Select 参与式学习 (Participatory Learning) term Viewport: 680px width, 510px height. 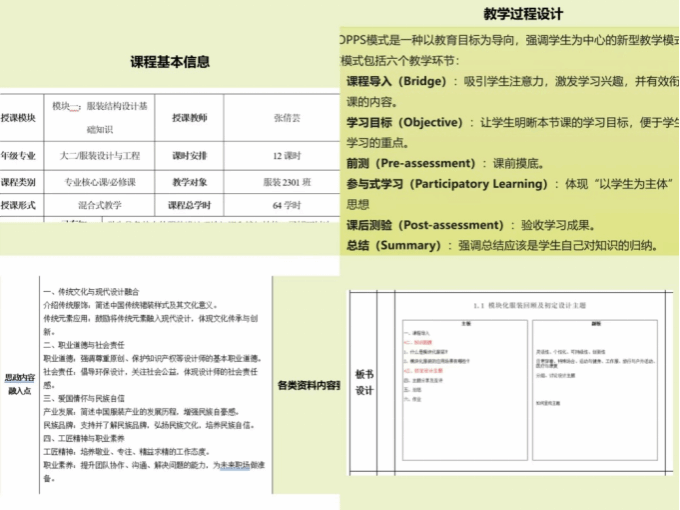click(x=447, y=184)
